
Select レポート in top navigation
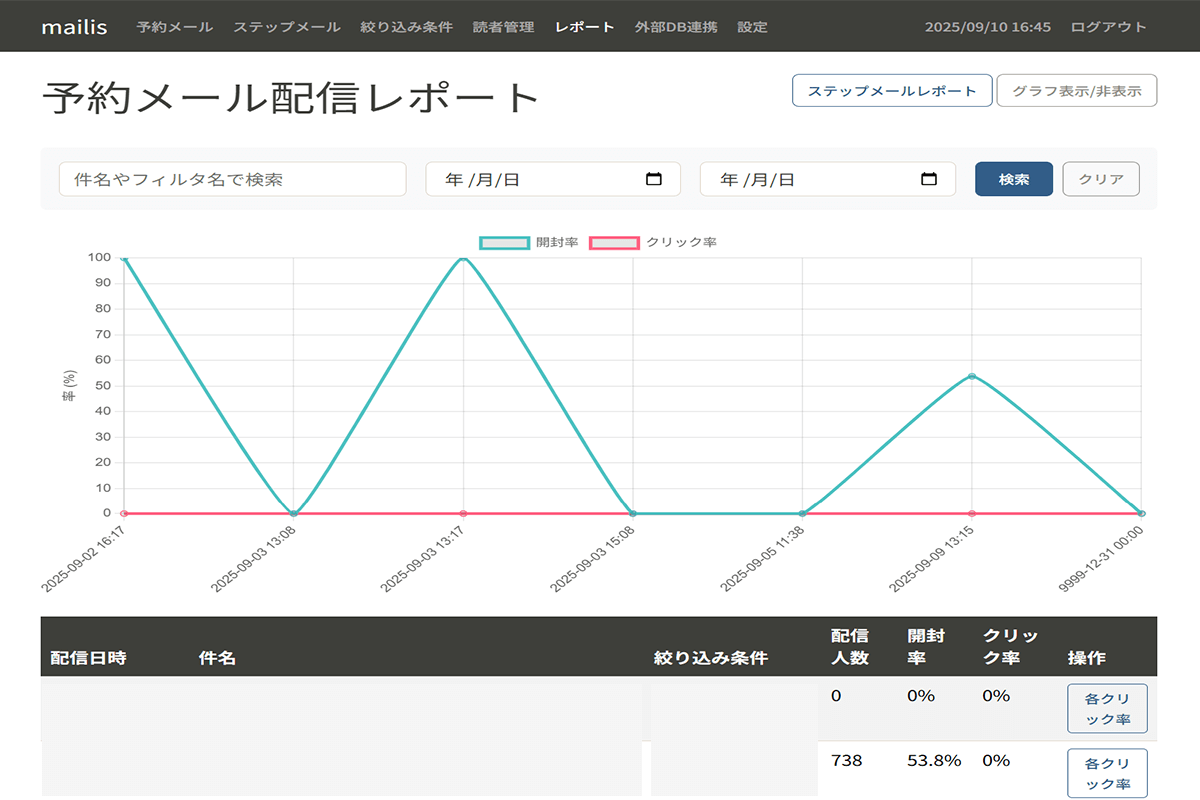pyautogui.click(x=584, y=27)
